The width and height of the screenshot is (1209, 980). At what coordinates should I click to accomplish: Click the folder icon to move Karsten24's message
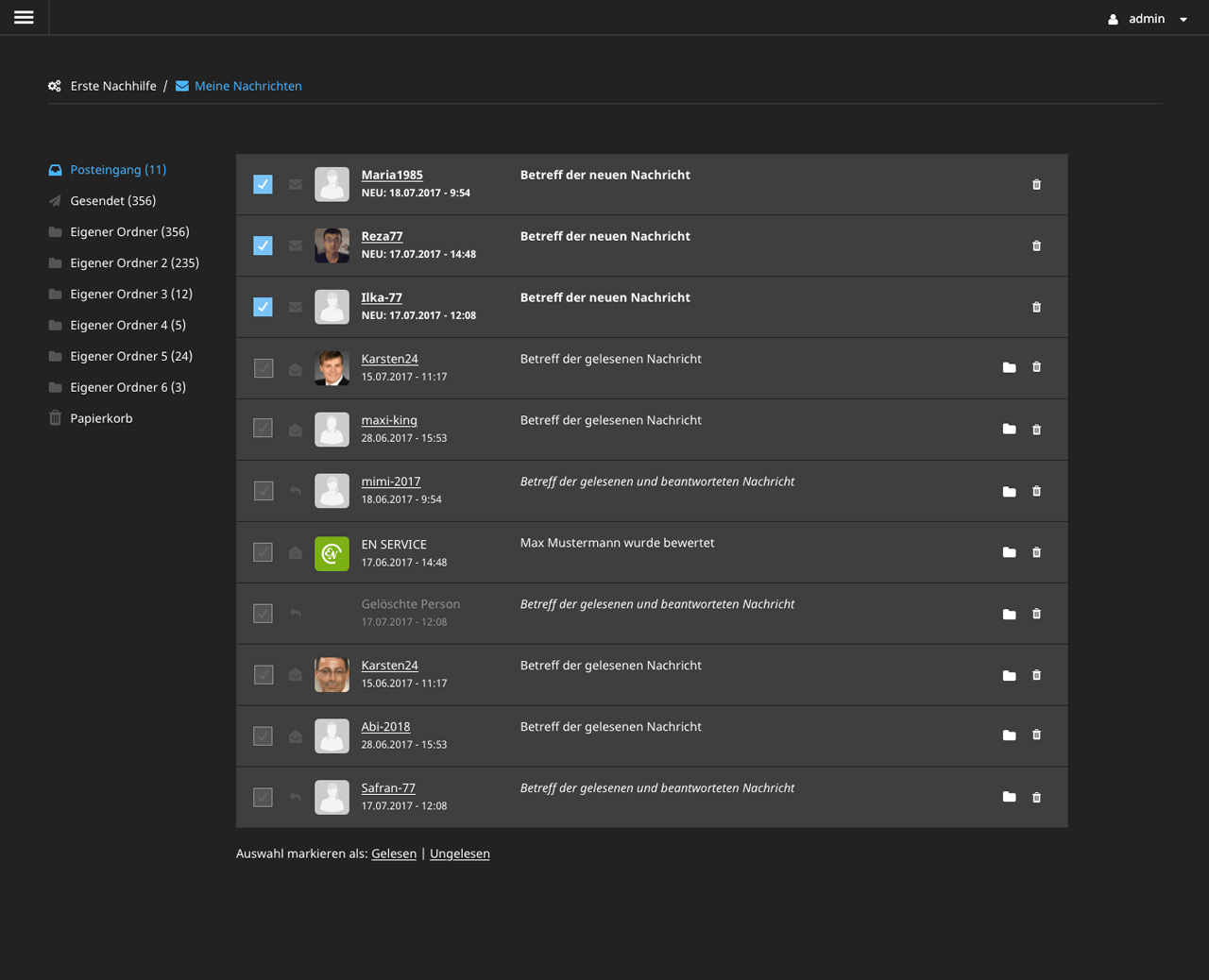[x=1009, y=367]
